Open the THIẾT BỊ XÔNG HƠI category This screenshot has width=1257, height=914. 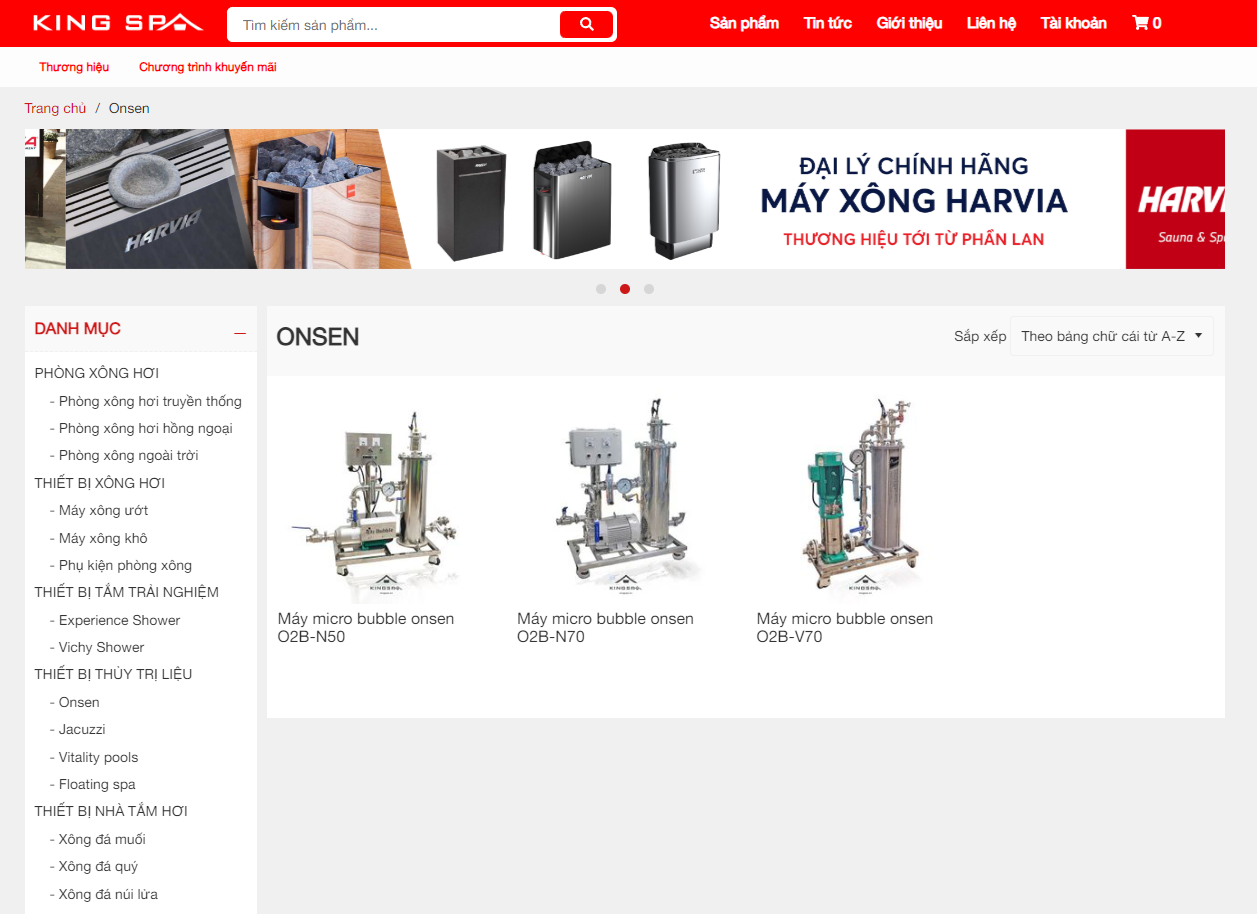click(x=100, y=483)
